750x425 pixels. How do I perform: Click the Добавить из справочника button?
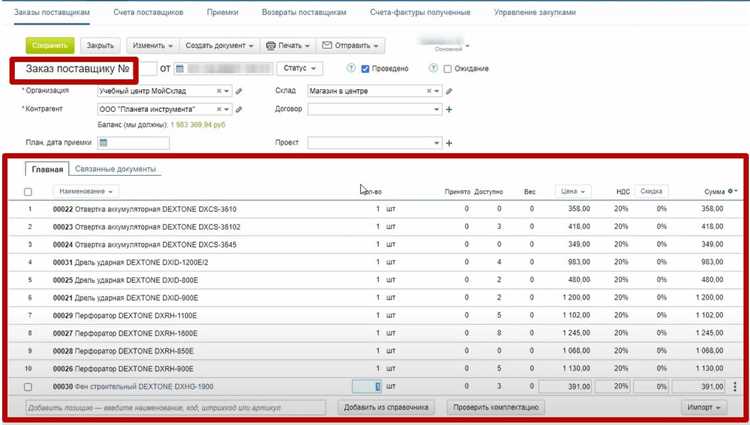(387, 408)
